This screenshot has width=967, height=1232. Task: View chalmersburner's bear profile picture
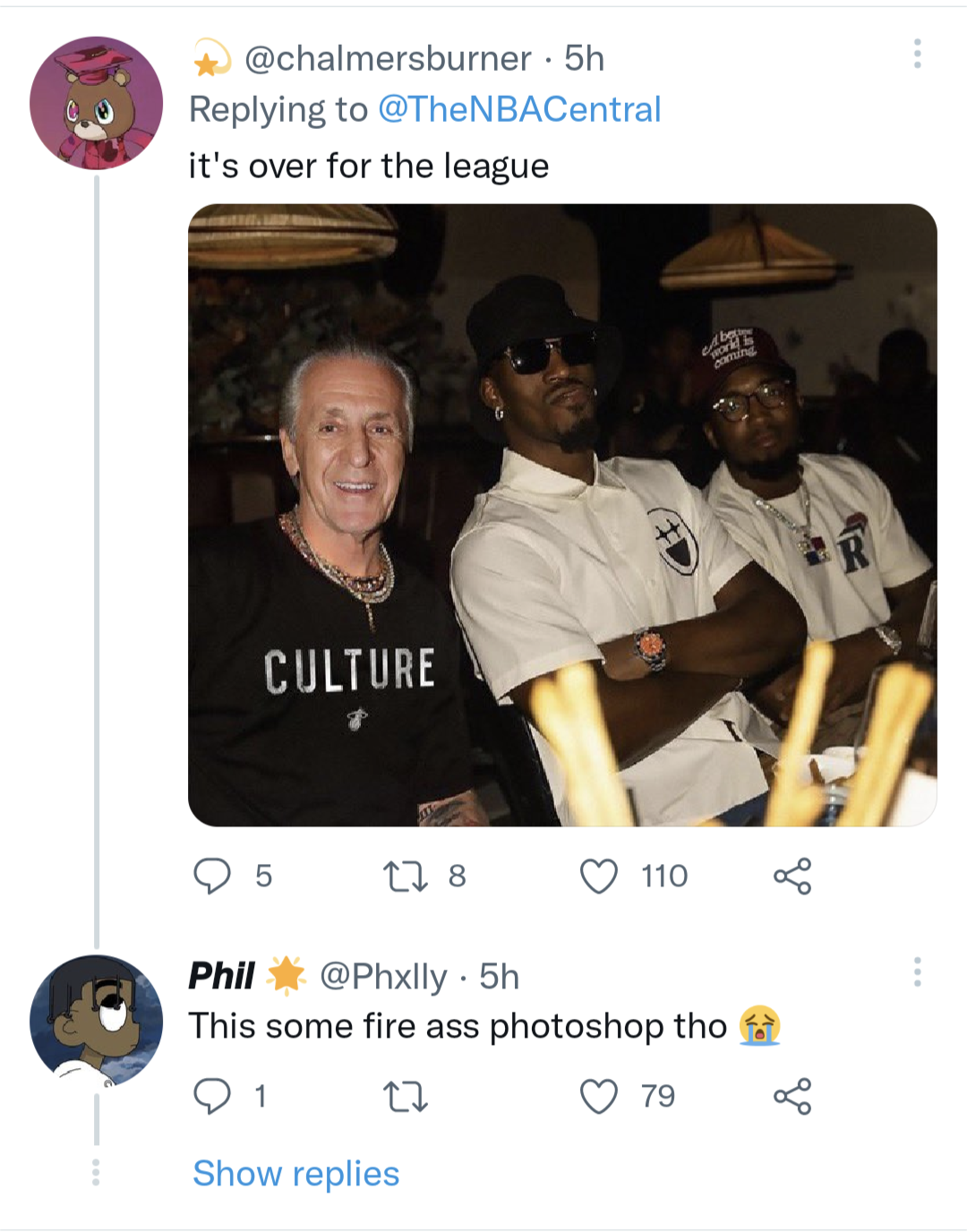97,103
